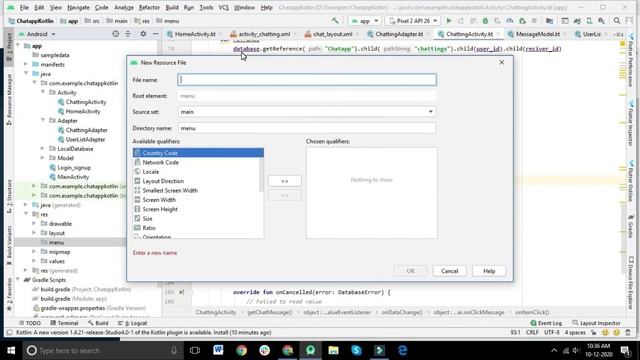
Task: Select Screen Height qualifier
Action: click(x=198, y=209)
